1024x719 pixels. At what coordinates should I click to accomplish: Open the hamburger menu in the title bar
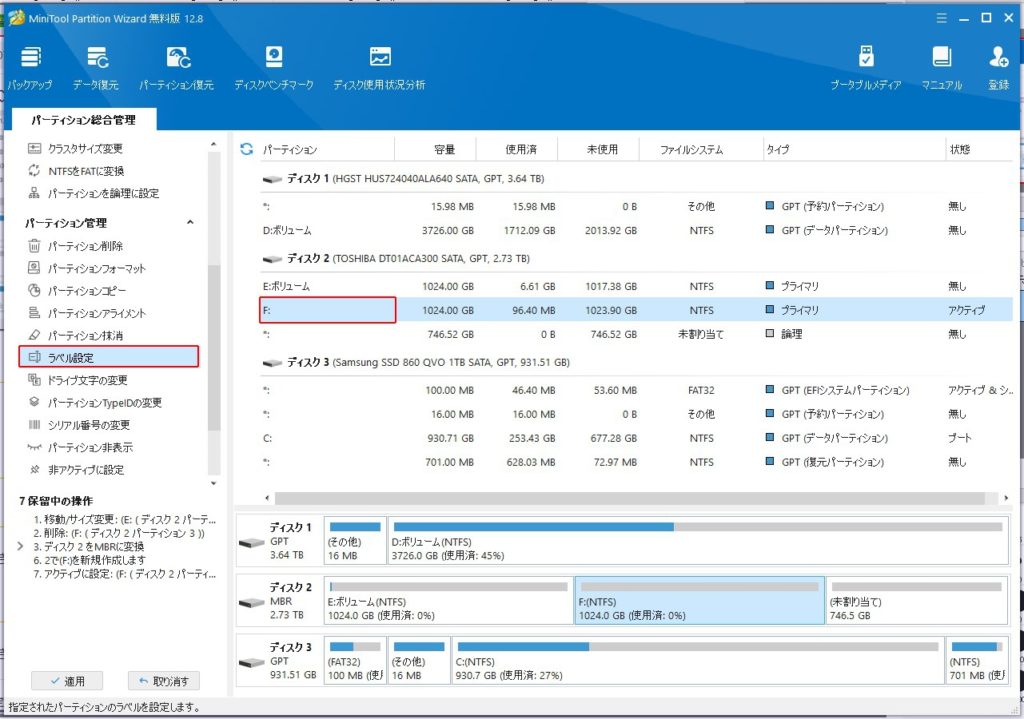941,17
